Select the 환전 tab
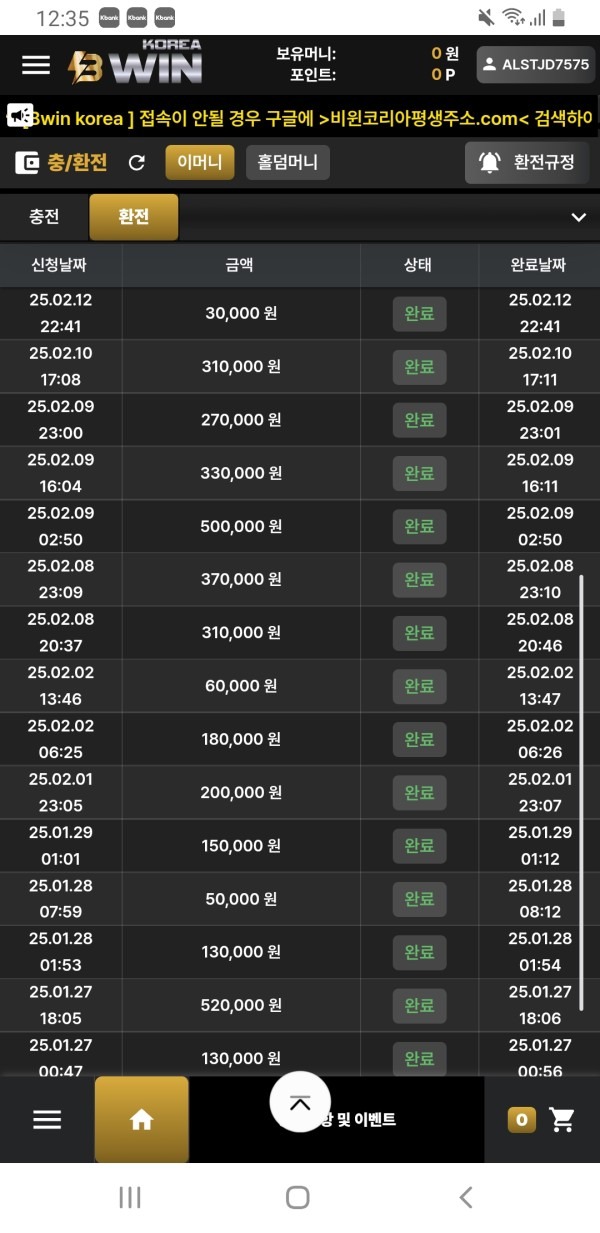 (134, 217)
